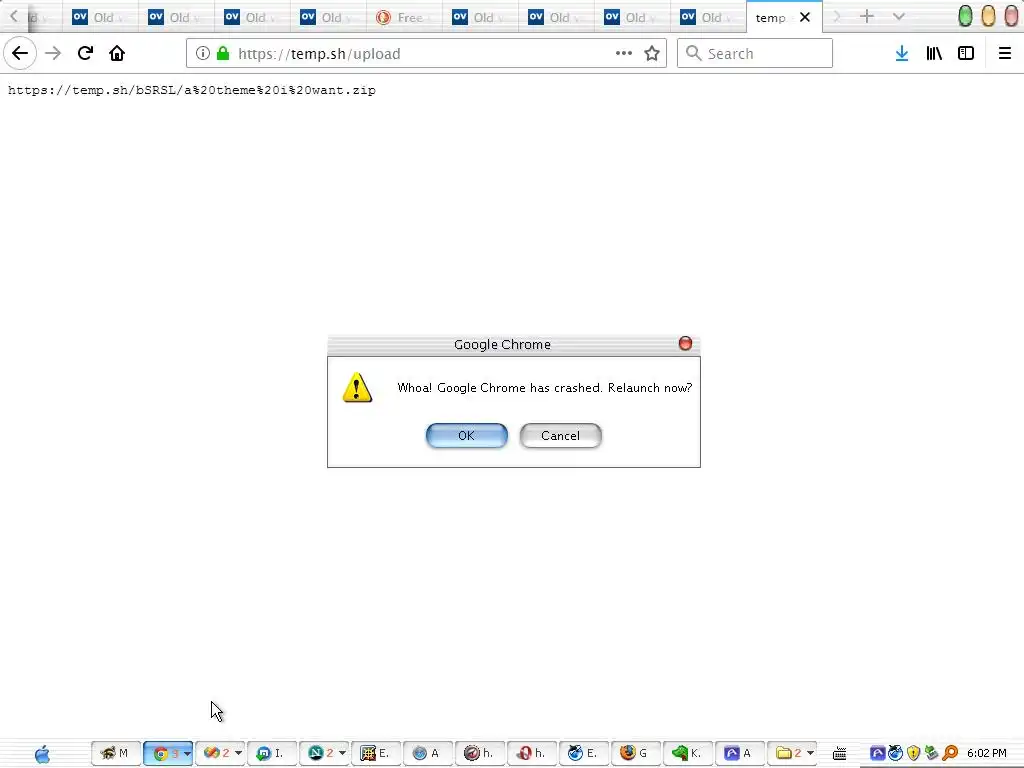Image resolution: width=1024 pixels, height=768 pixels.
Task: Switch to the Free tab
Action: coord(404,18)
